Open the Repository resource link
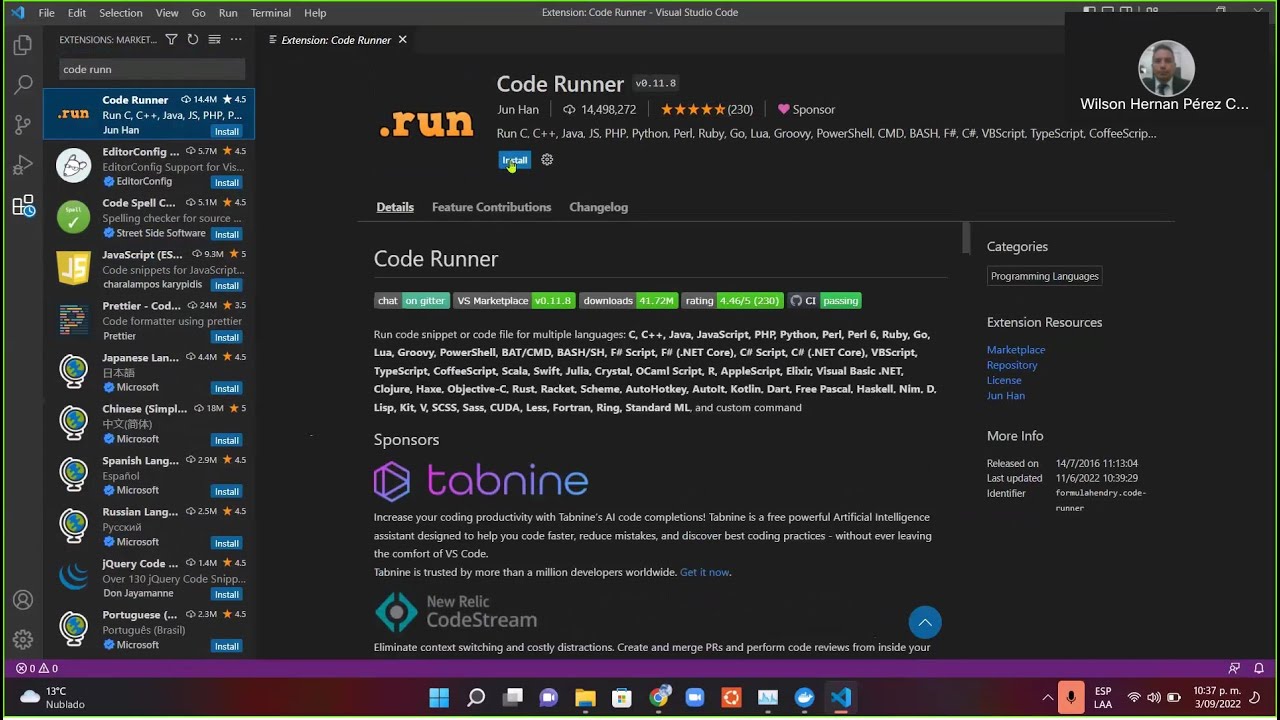 [1012, 365]
